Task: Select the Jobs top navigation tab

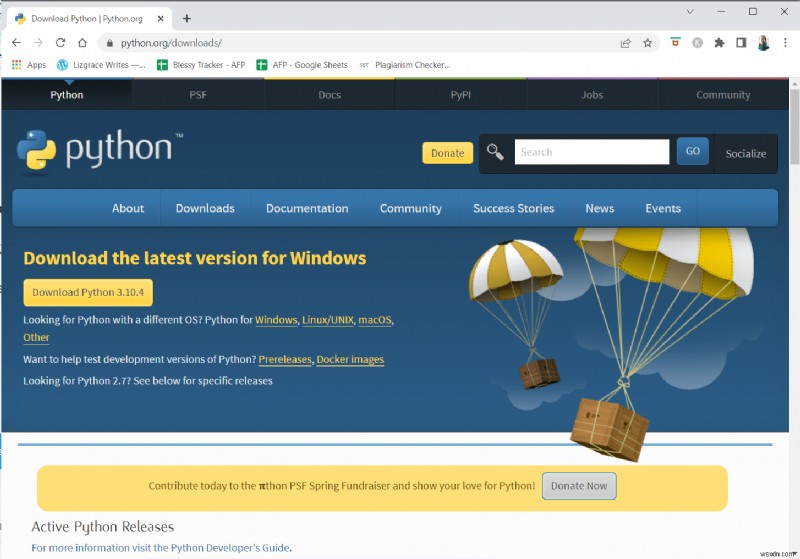Action: pos(592,95)
